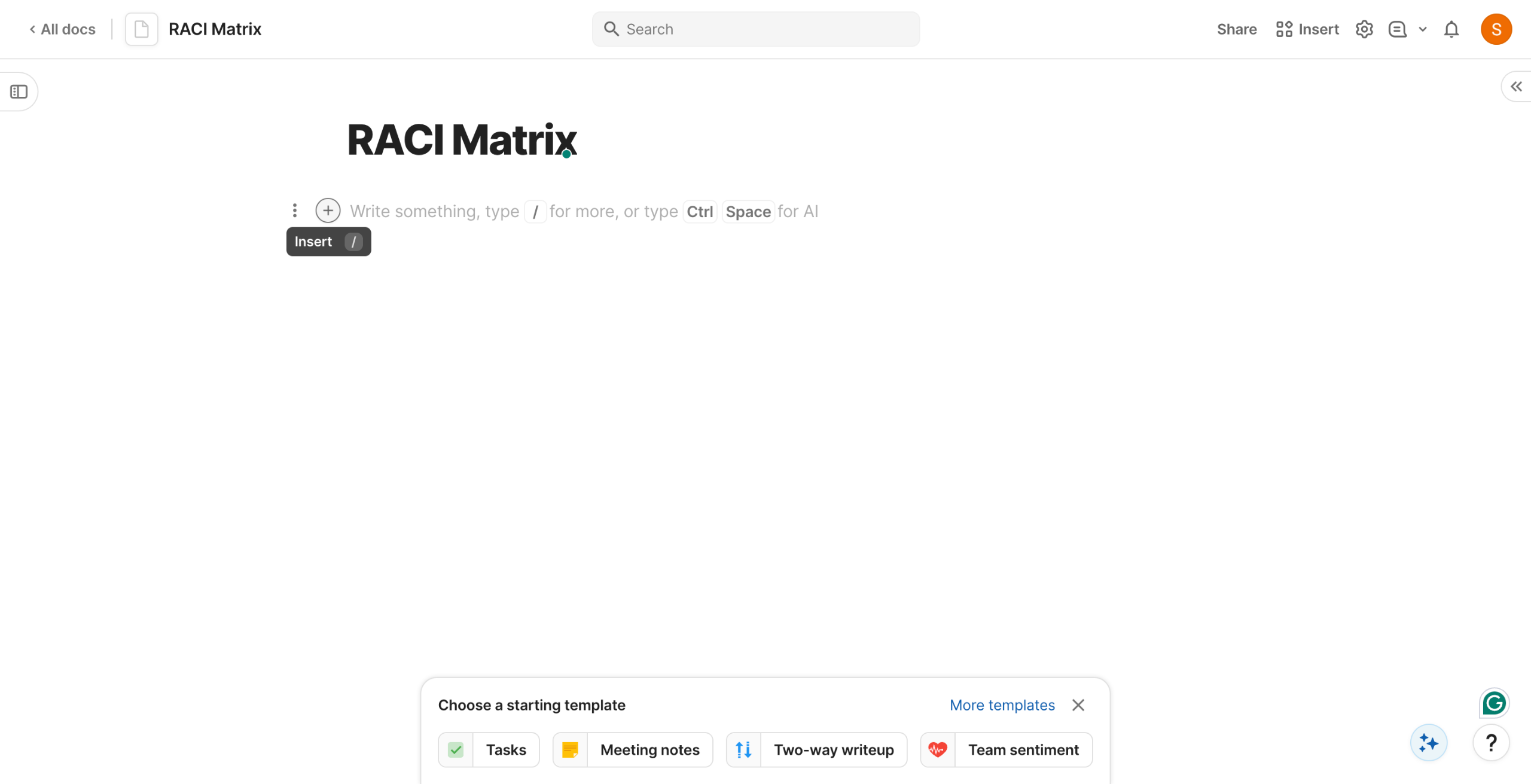The width and height of the screenshot is (1531, 784).
Task: Click the plus insert block button
Action: (x=328, y=211)
